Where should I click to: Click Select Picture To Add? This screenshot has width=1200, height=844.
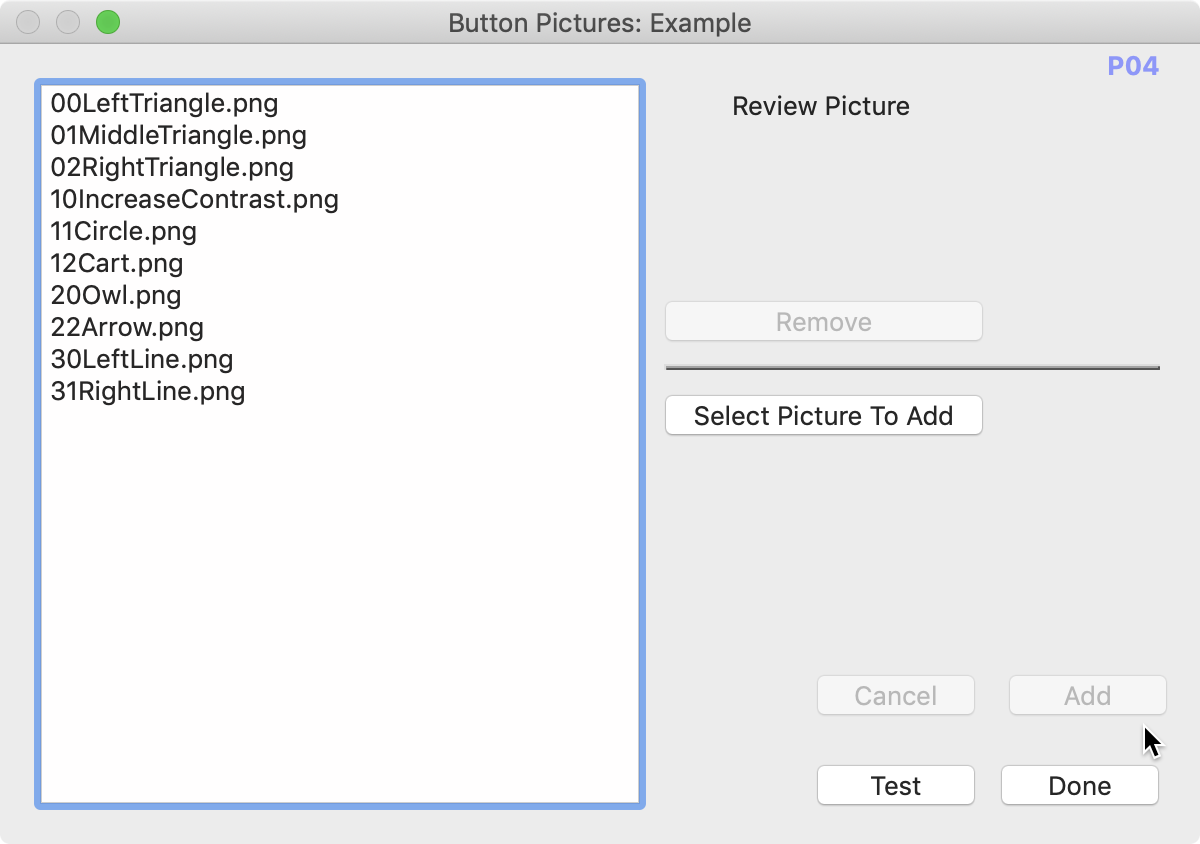coord(823,415)
